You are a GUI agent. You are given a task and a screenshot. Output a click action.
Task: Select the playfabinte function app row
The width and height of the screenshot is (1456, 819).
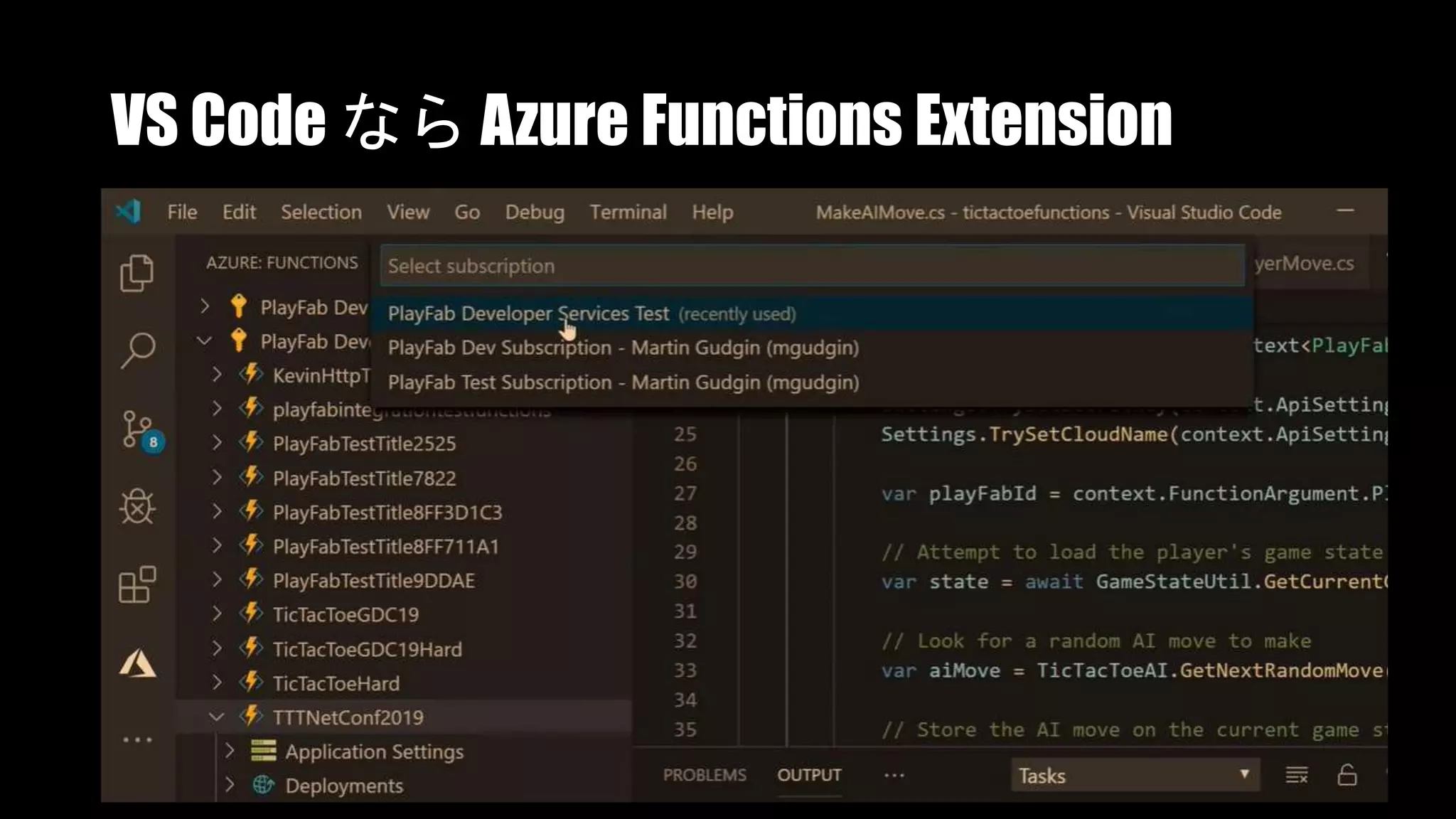[404, 409]
